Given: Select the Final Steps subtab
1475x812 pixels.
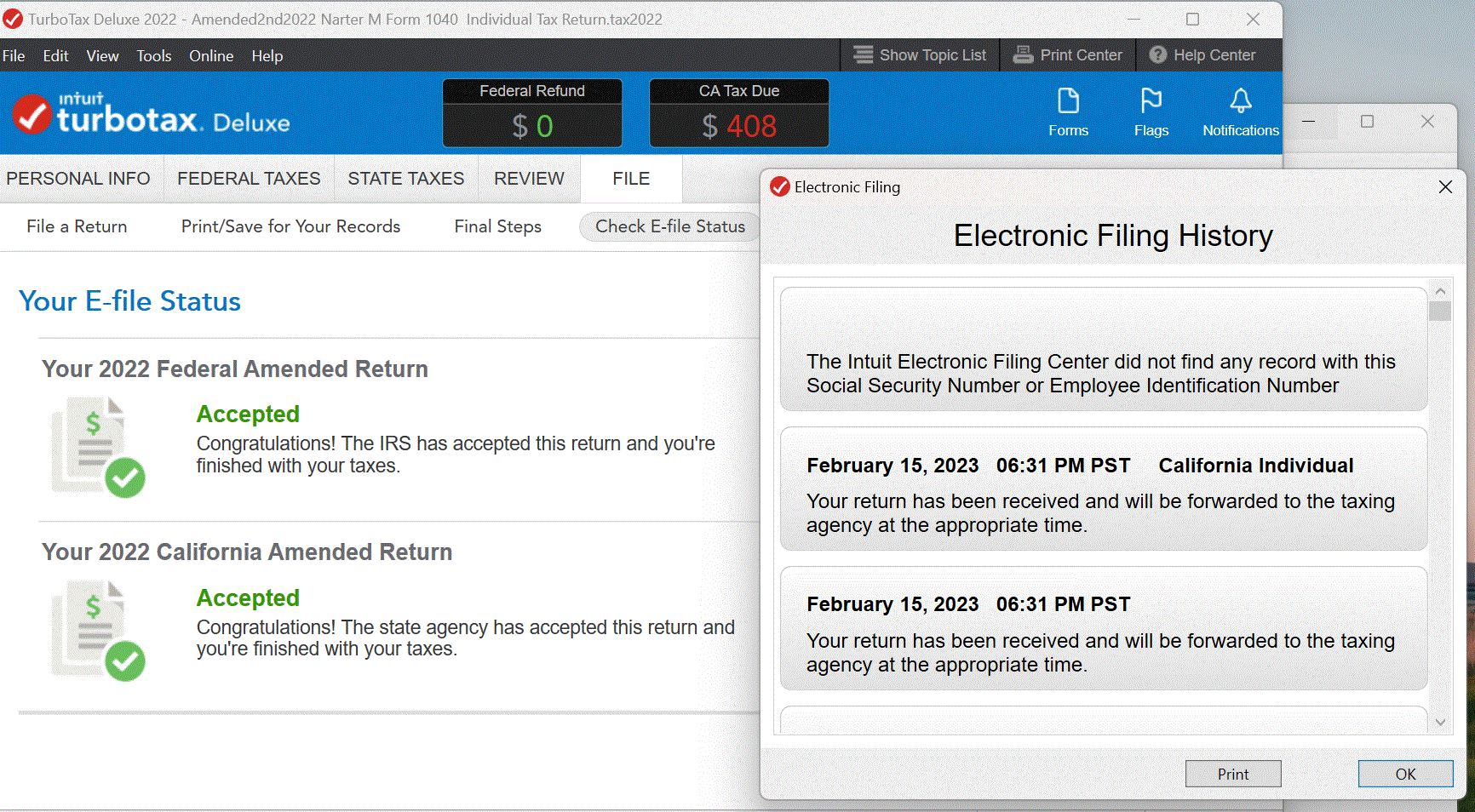Looking at the screenshot, I should 497,226.
